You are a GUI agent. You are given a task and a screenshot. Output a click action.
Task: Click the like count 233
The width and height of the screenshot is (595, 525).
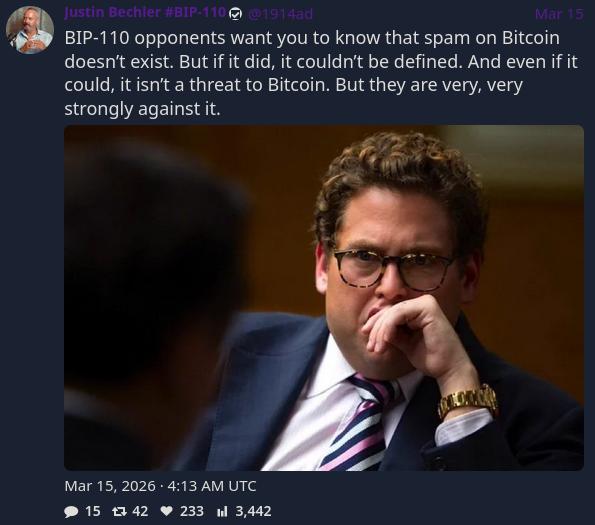pyautogui.click(x=192, y=511)
